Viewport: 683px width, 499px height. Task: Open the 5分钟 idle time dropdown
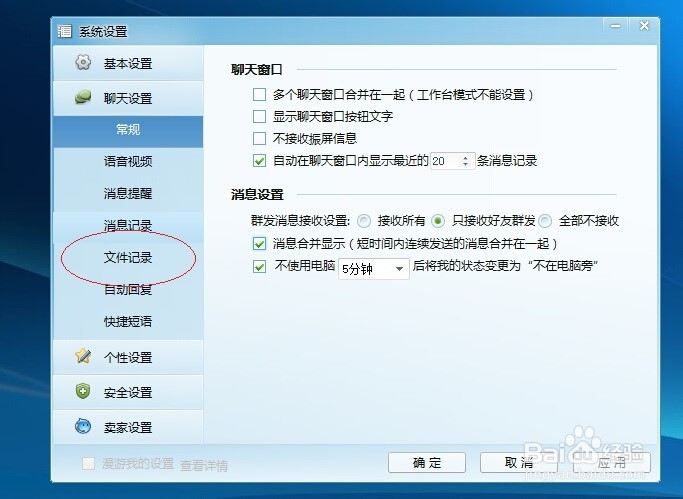click(374, 269)
